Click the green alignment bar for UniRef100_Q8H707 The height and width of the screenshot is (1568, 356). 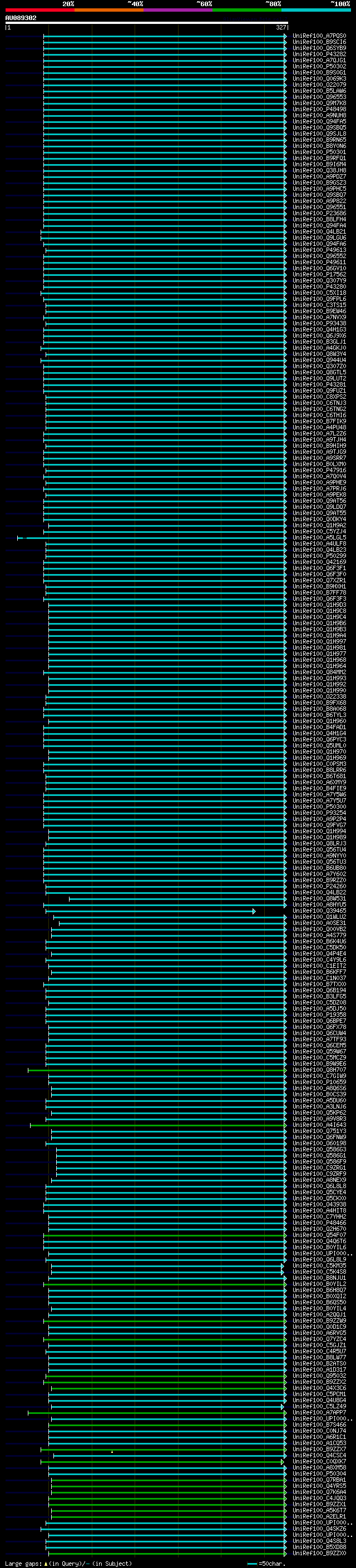157,1070
